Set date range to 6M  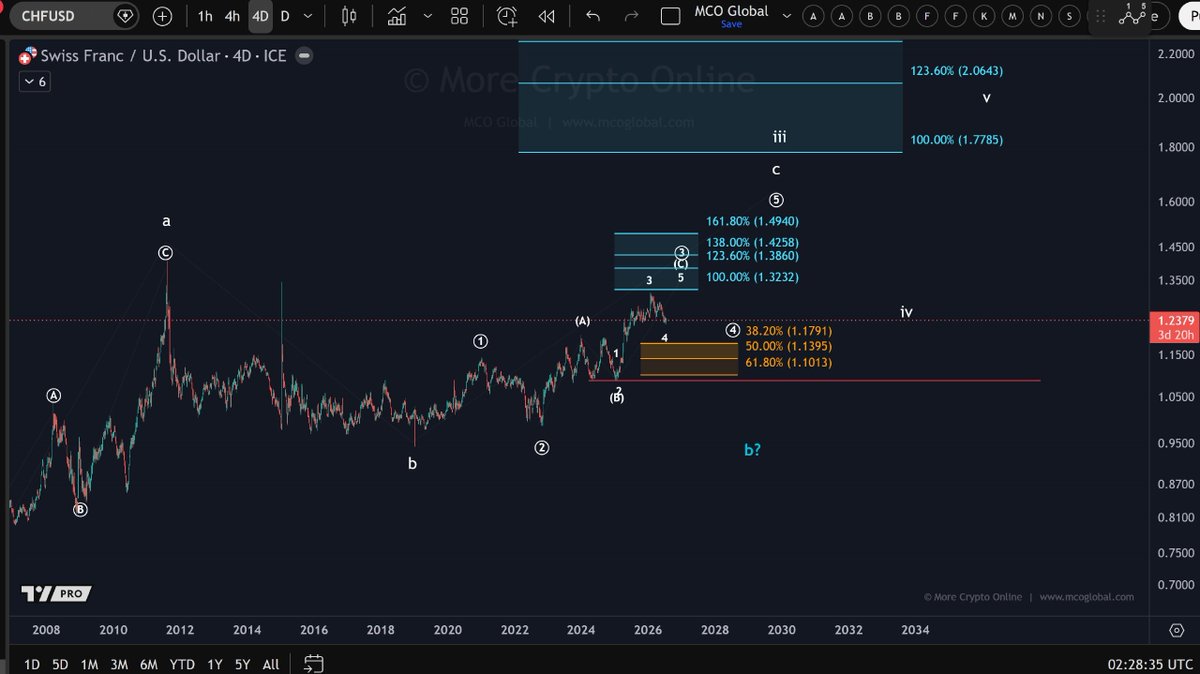149,664
